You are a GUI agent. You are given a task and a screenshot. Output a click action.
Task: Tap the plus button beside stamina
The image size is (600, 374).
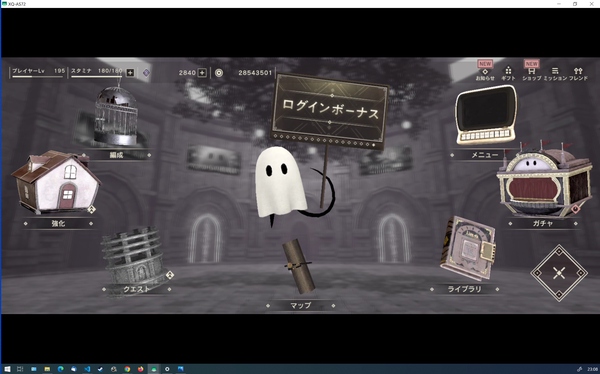click(x=130, y=73)
